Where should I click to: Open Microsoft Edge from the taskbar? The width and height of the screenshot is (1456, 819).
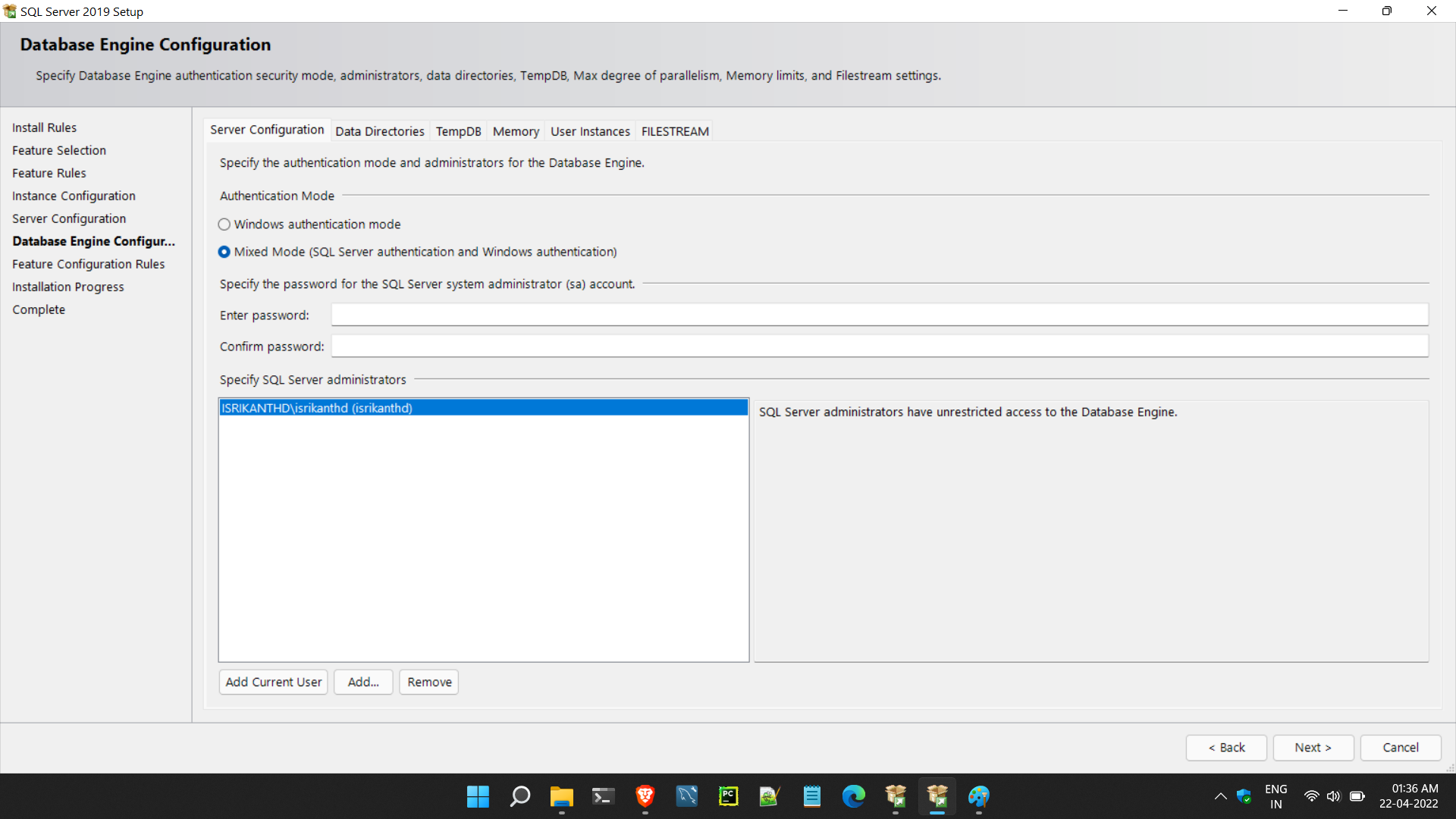(x=853, y=796)
